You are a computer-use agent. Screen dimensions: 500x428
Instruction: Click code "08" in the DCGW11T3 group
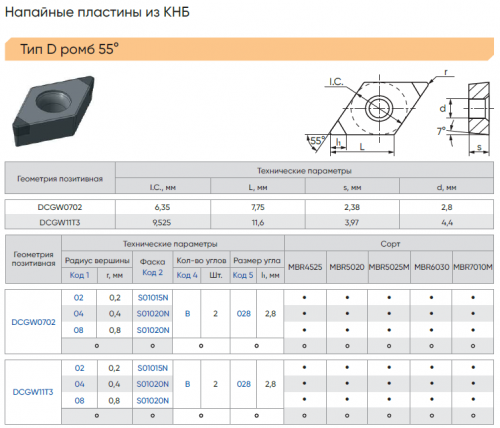click(x=79, y=401)
